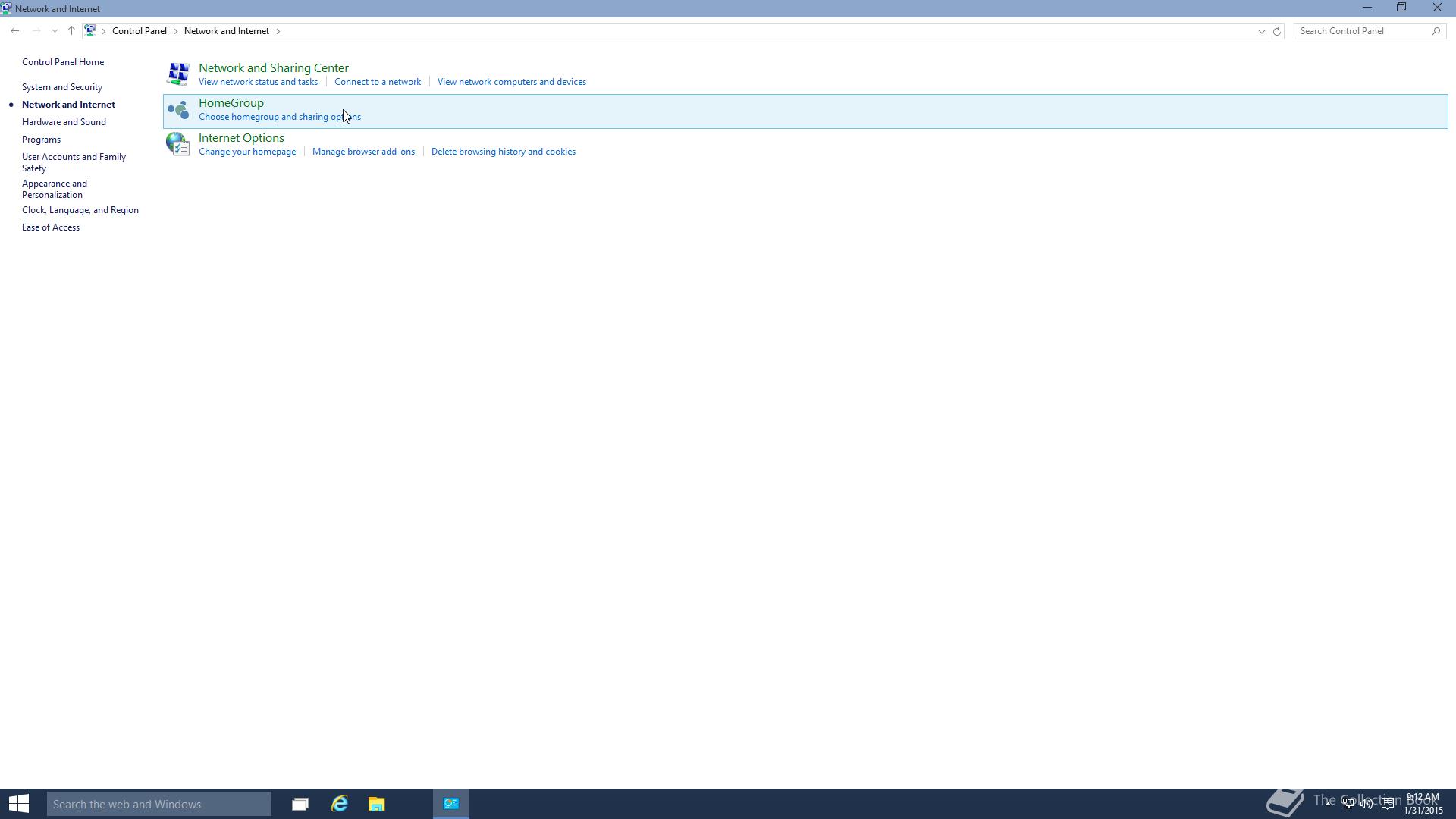Open File Explorer from the taskbar

(376, 804)
